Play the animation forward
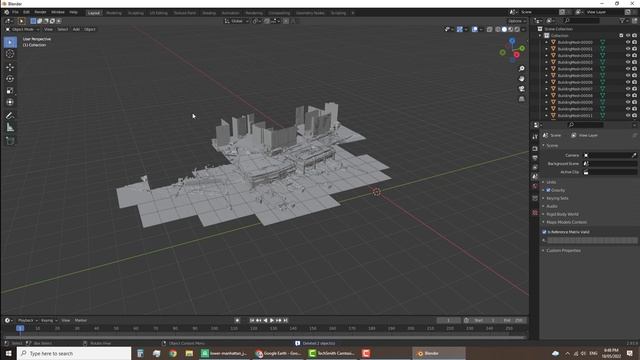The height and width of the screenshot is (360, 640). coord(272,320)
